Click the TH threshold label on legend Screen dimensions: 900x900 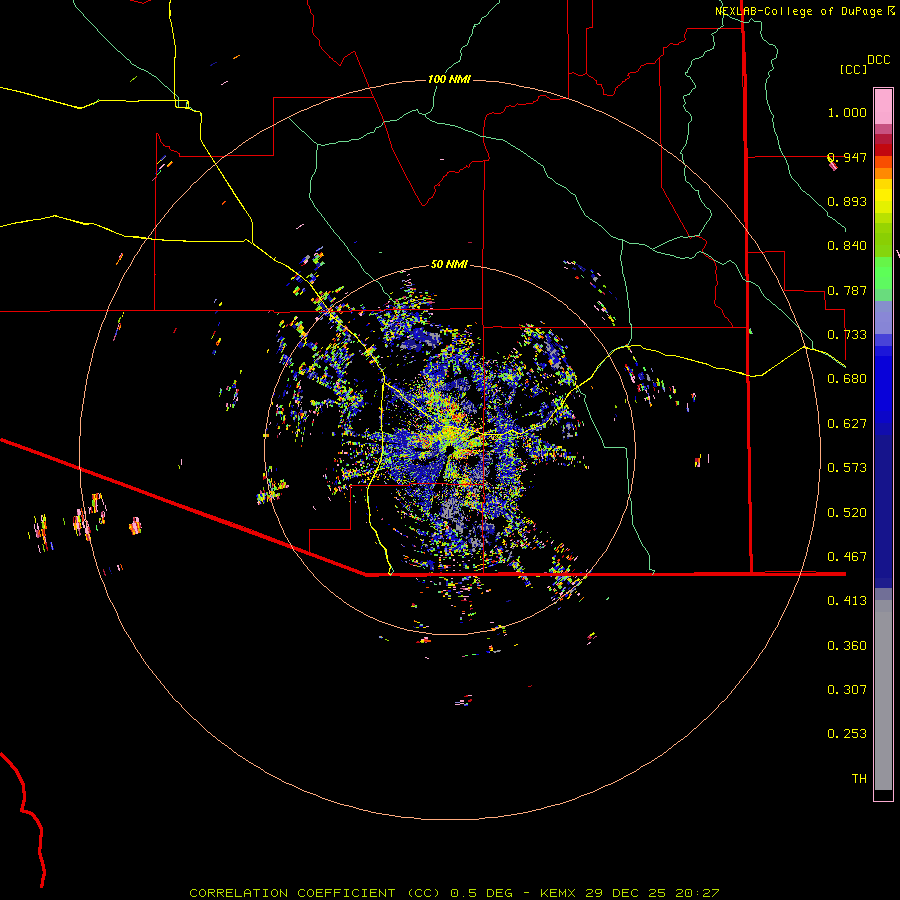[x=859, y=779]
